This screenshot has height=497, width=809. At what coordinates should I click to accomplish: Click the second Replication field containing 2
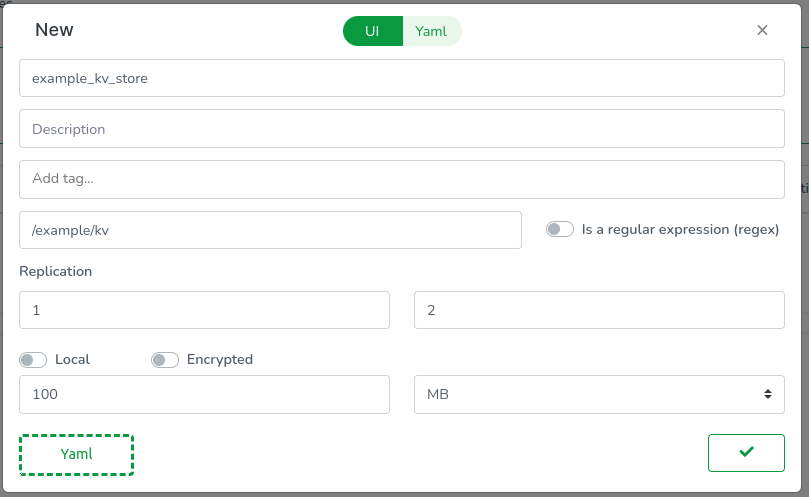(x=599, y=310)
